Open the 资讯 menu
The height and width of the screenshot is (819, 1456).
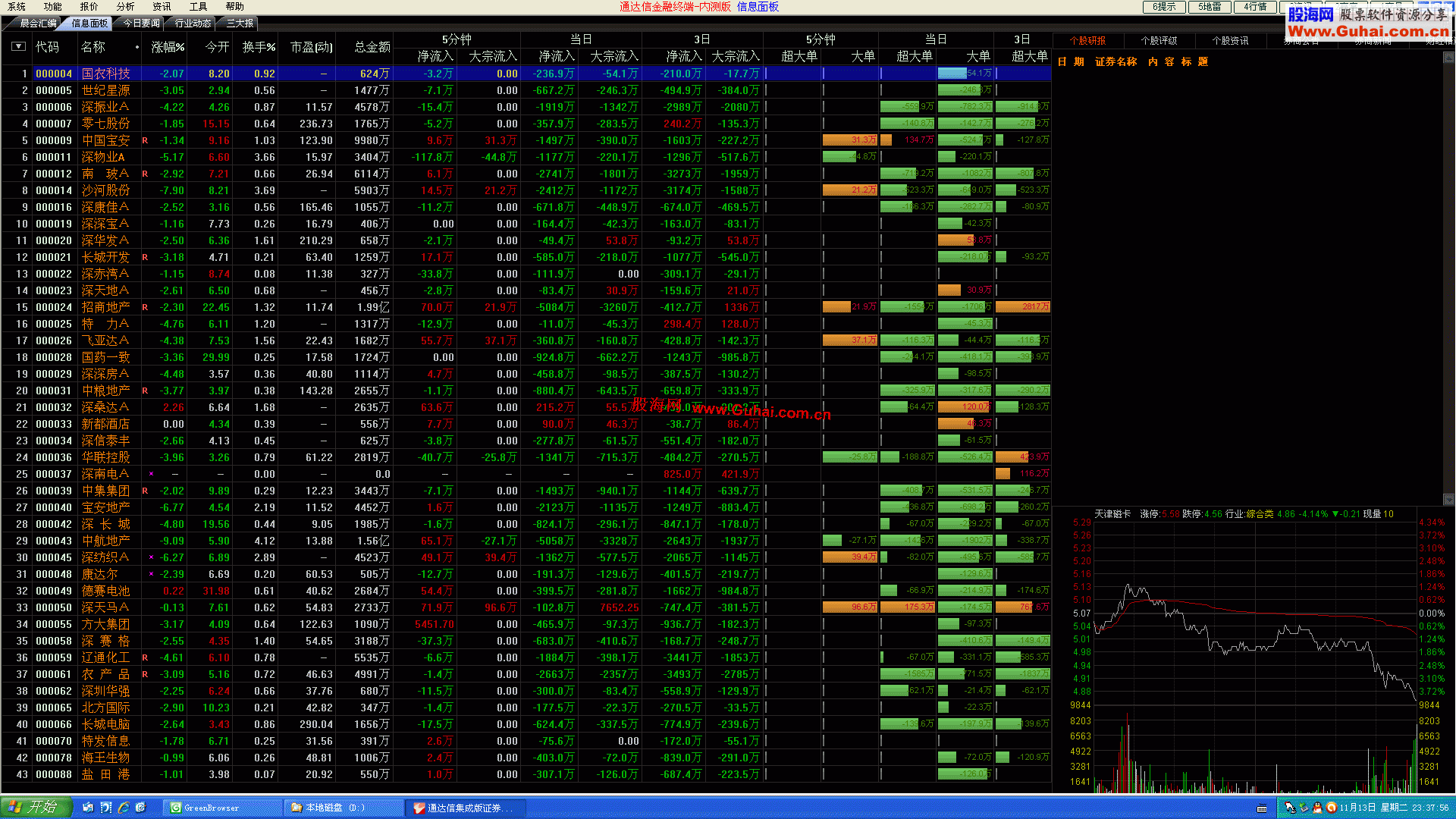pyautogui.click(x=162, y=6)
